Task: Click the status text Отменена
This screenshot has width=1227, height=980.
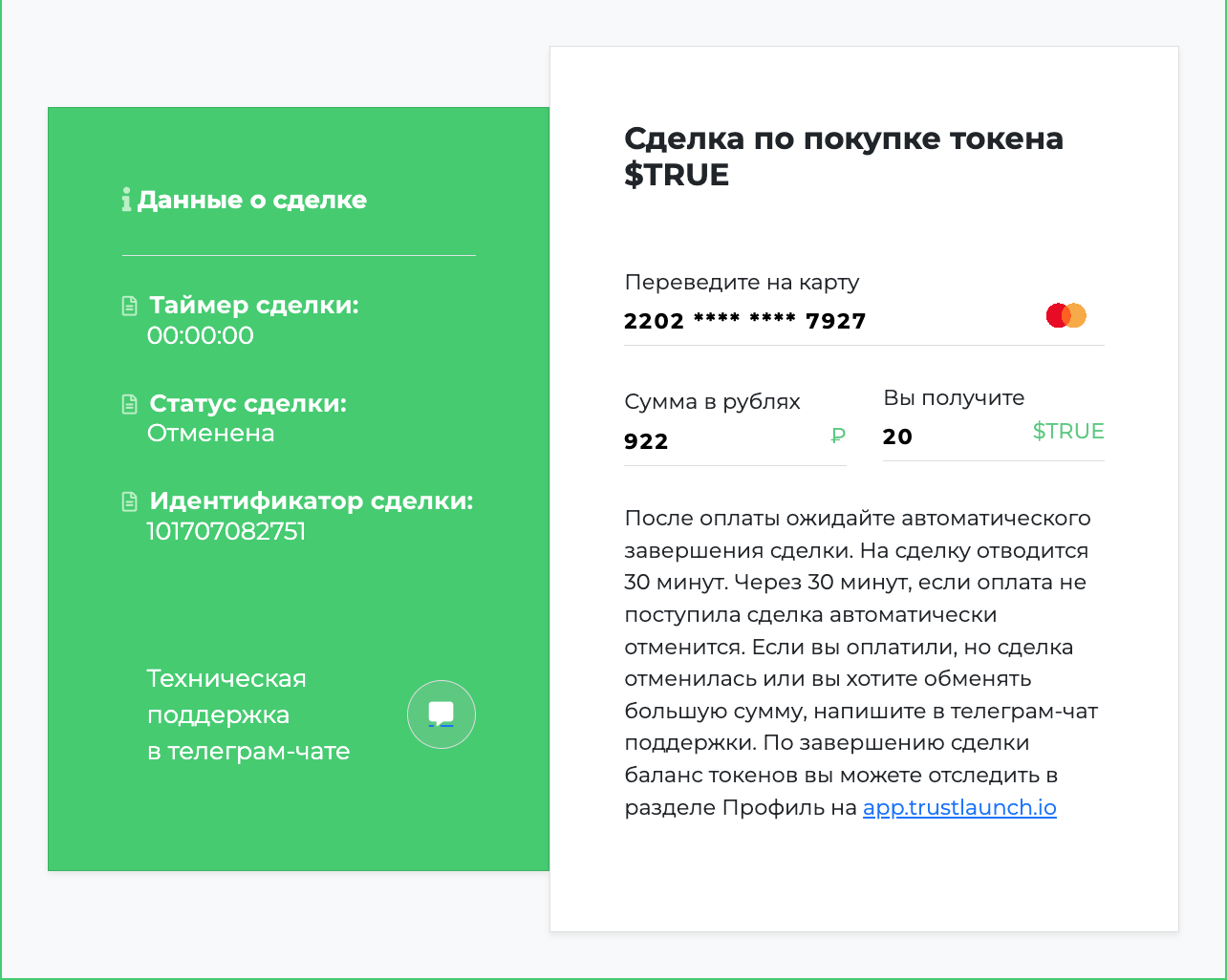Action: tap(211, 433)
